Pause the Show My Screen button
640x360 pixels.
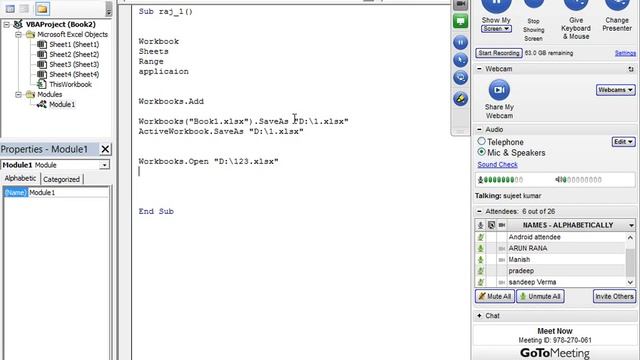coord(496,5)
